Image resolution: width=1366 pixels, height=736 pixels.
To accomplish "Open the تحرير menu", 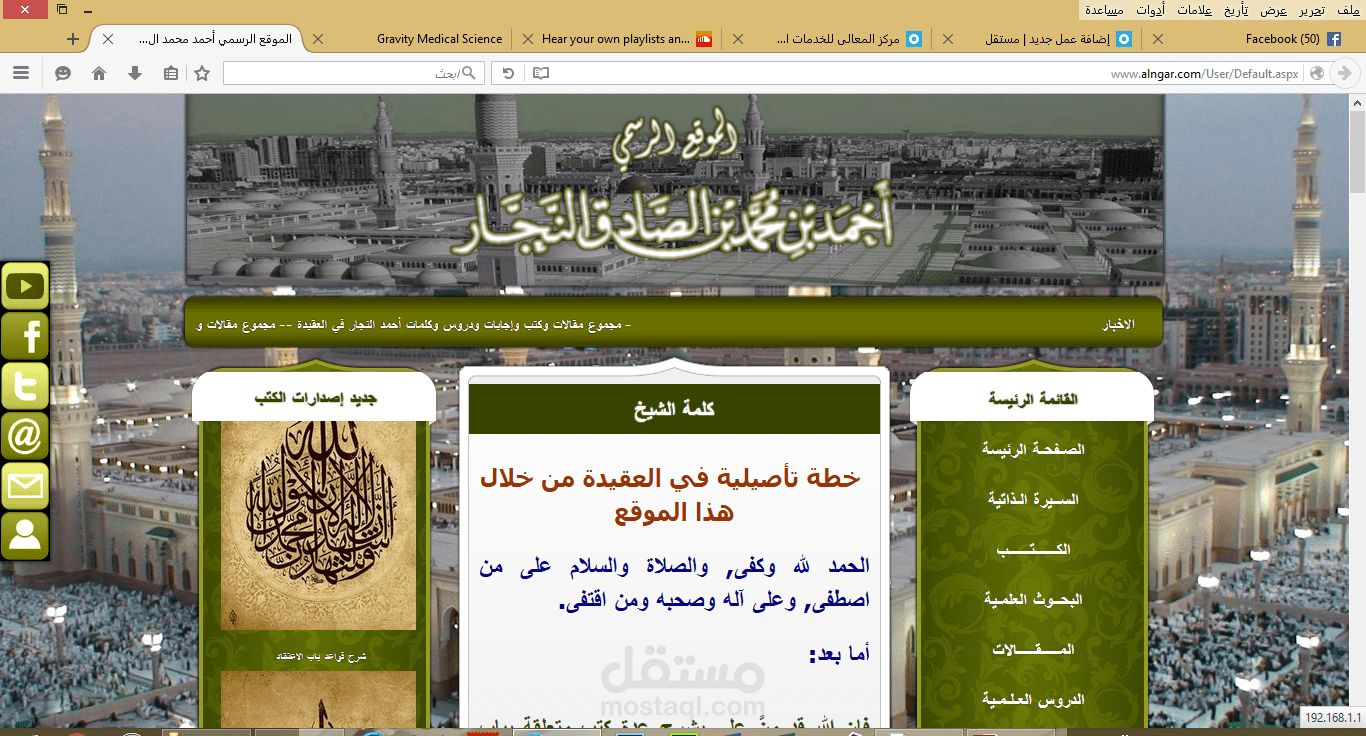I will (x=1313, y=10).
